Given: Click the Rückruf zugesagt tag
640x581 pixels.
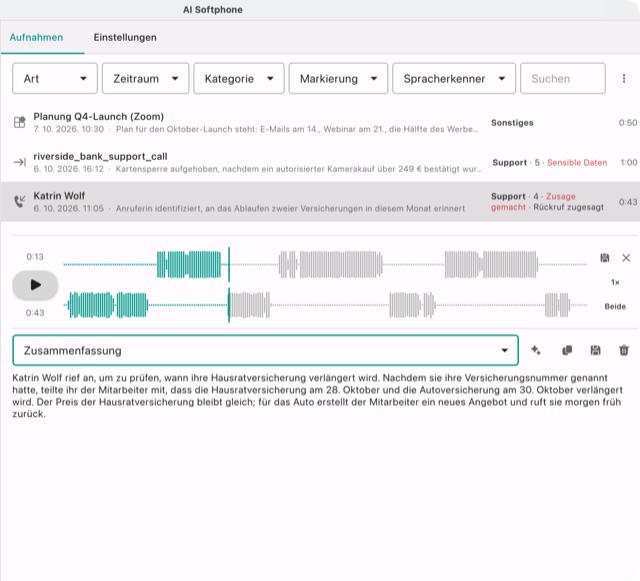Looking at the screenshot, I should (x=568, y=207).
